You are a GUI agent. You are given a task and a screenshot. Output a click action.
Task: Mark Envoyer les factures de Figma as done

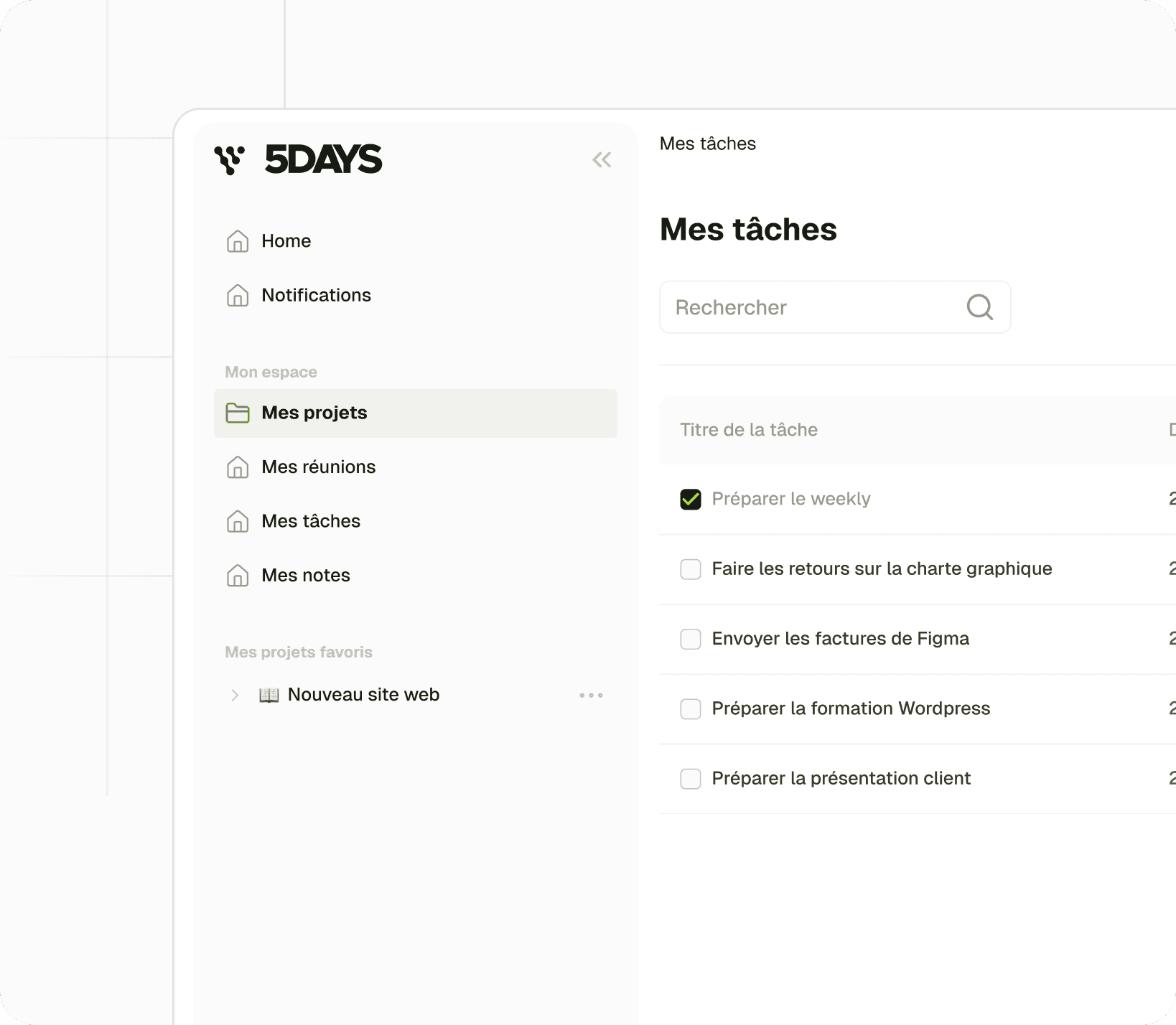(x=690, y=639)
